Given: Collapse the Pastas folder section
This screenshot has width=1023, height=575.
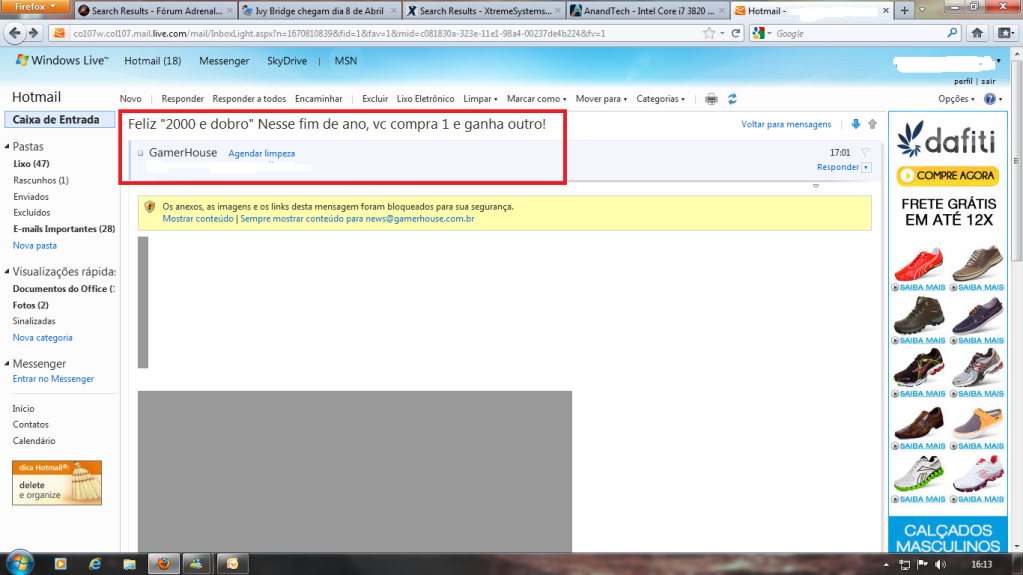Looking at the screenshot, I should tap(7, 146).
